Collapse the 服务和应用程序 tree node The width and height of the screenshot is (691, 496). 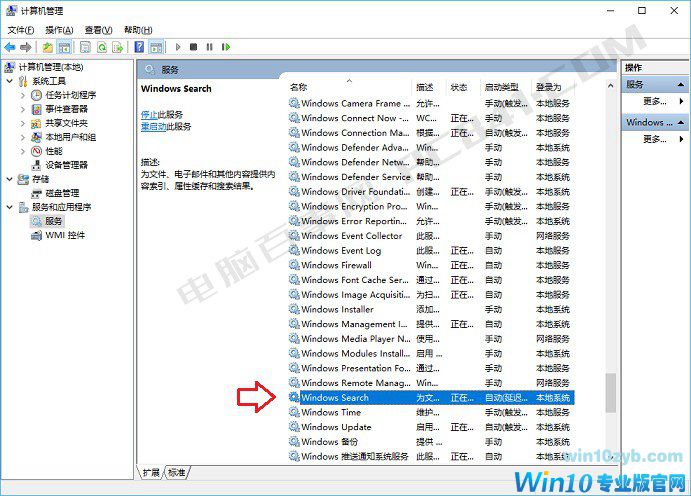click(x=9, y=207)
